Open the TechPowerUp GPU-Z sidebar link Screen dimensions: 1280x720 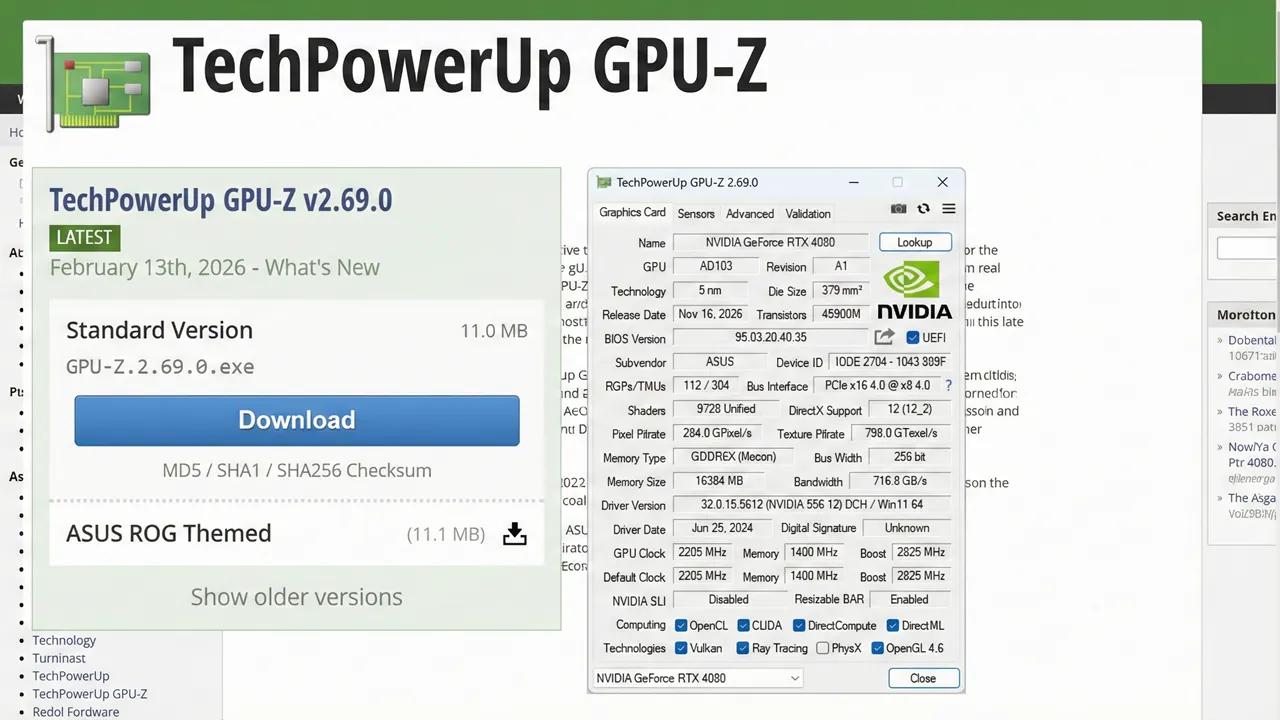pos(90,694)
